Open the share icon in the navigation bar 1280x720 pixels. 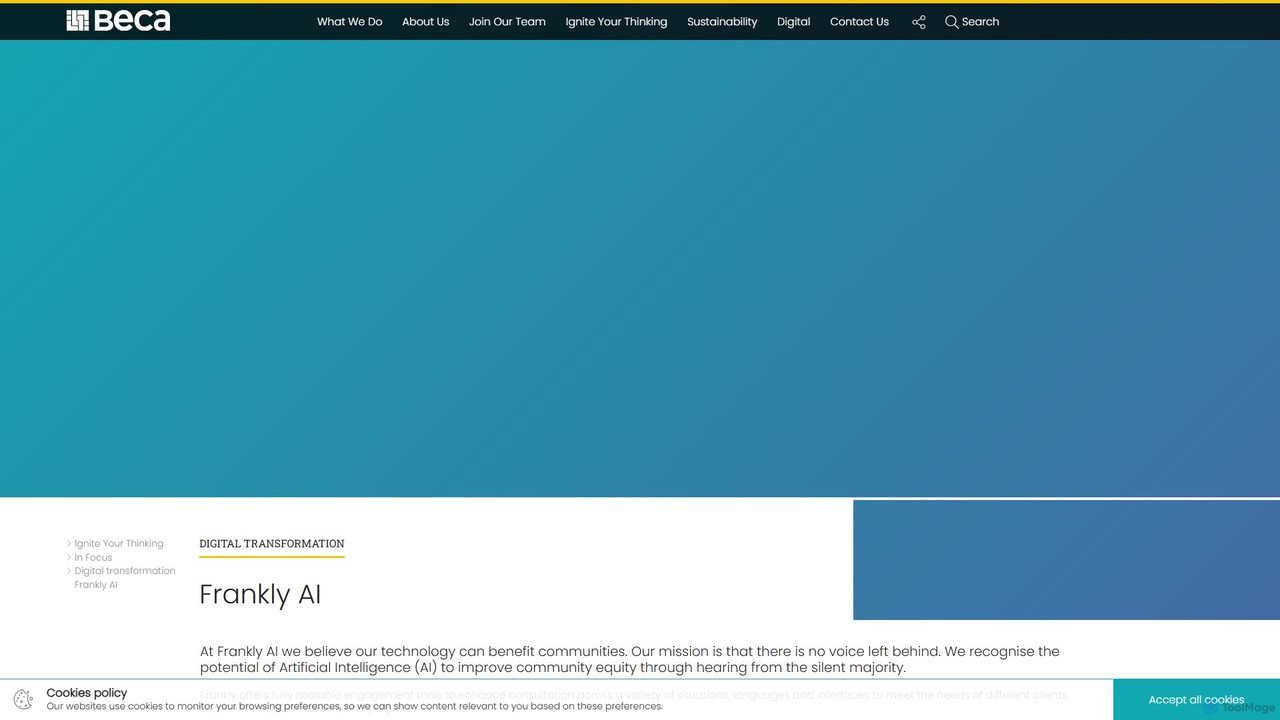(918, 22)
